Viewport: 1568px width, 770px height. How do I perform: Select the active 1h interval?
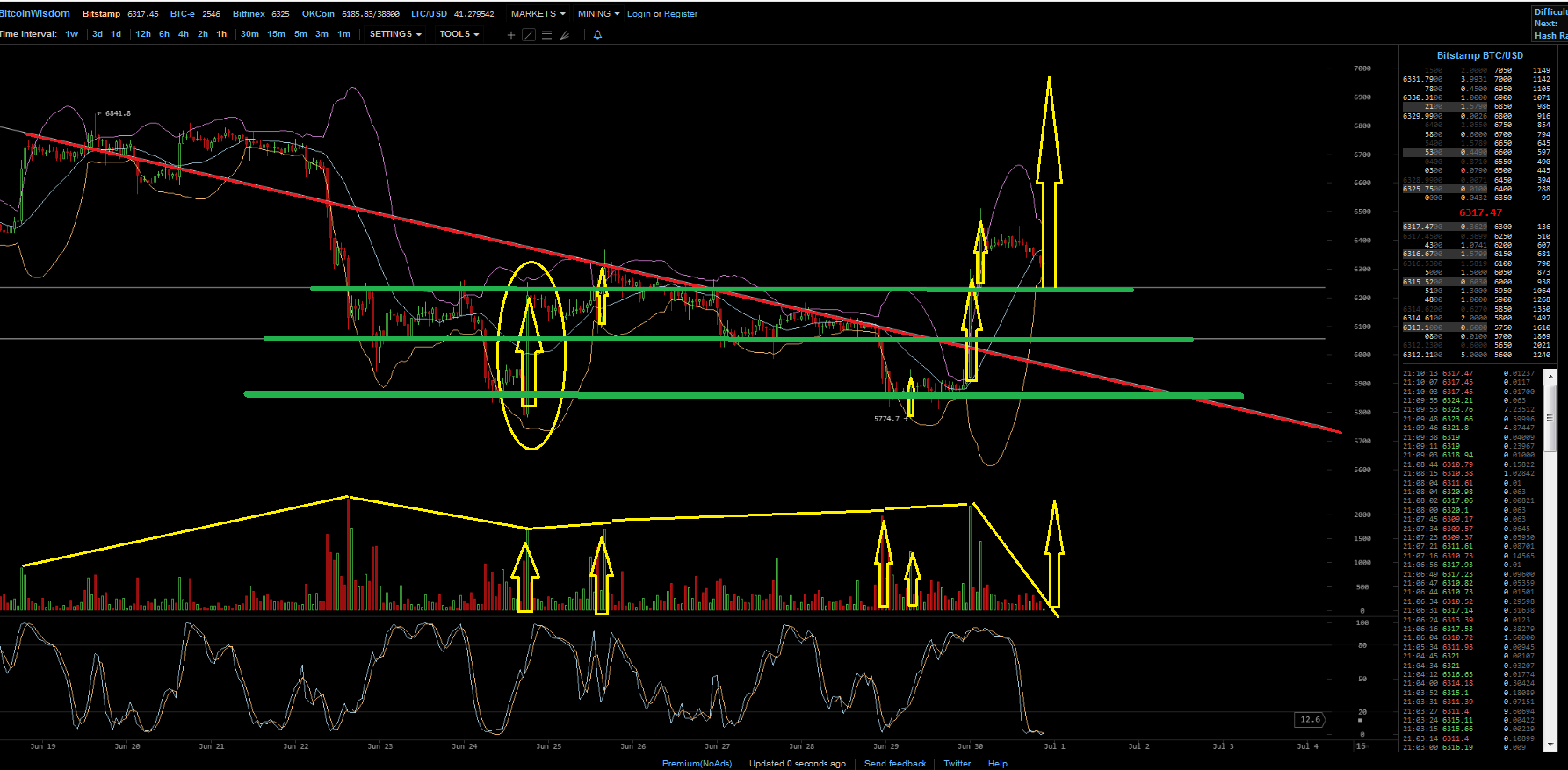click(221, 34)
